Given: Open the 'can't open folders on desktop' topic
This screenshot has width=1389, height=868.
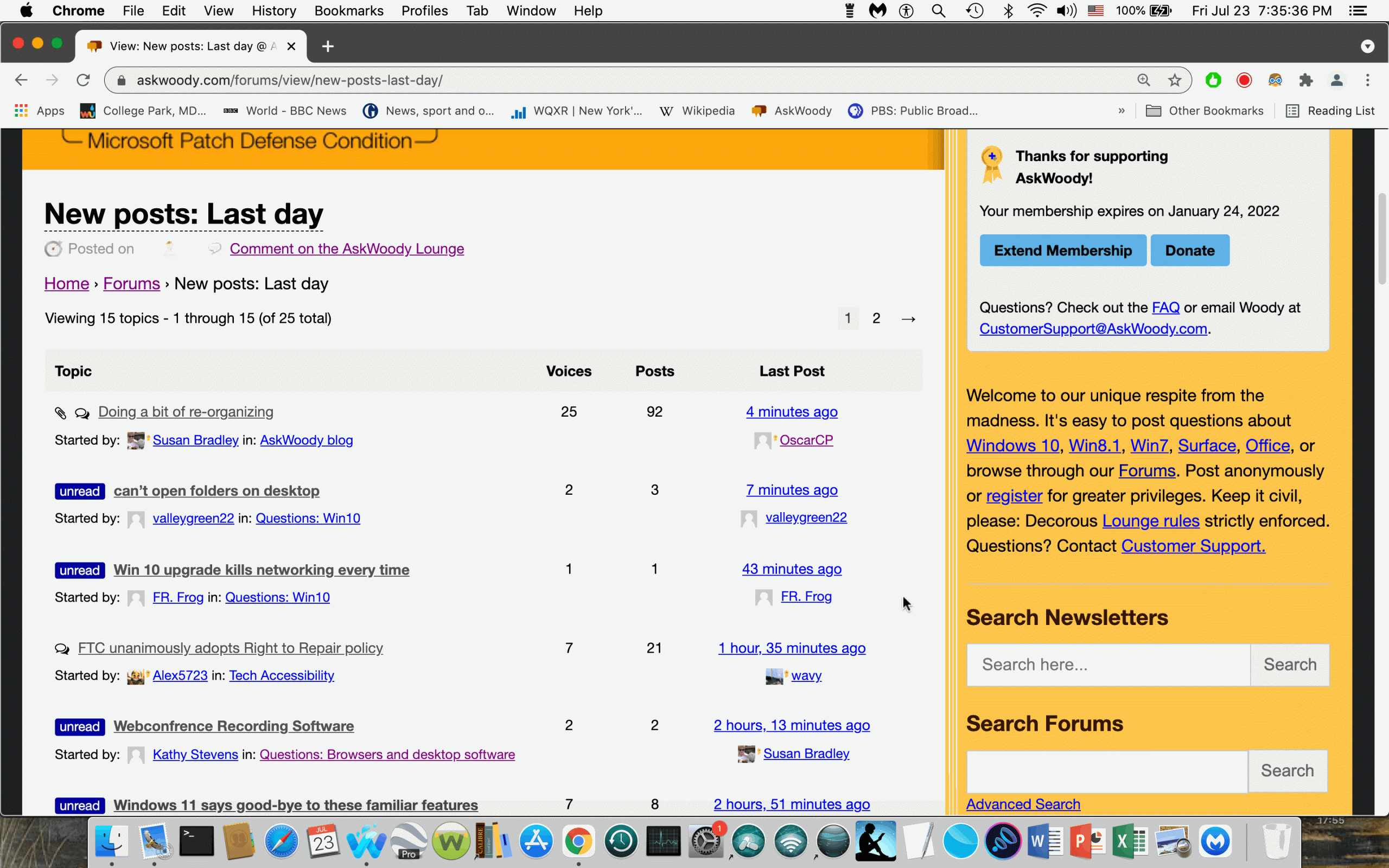Looking at the screenshot, I should coord(216,491).
